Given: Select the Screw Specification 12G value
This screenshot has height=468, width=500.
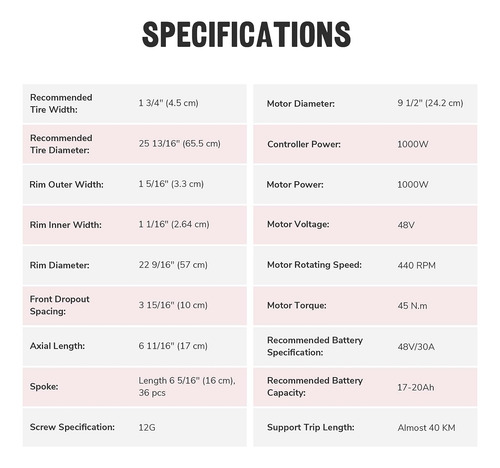Looking at the screenshot, I should click(147, 427).
